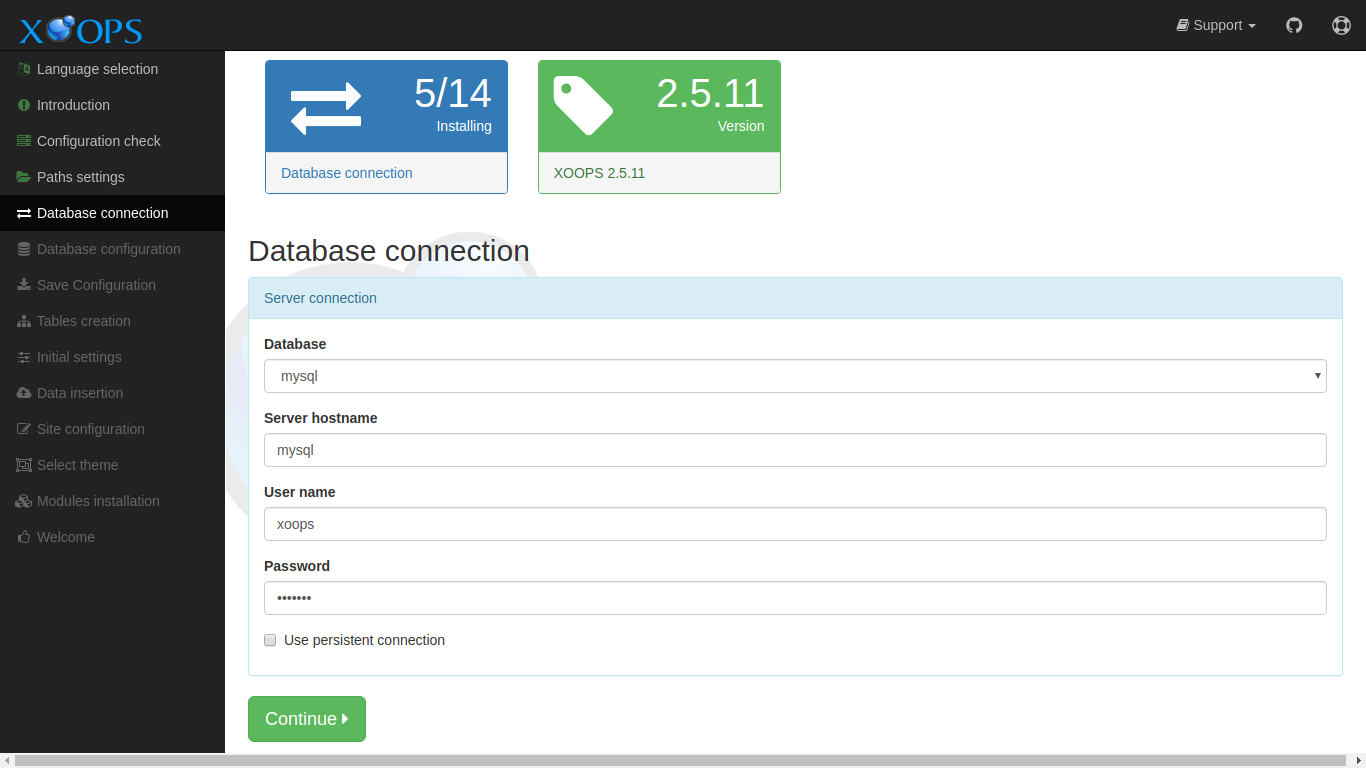Select the Introduction info icon
This screenshot has width=1366, height=768.
[22, 105]
